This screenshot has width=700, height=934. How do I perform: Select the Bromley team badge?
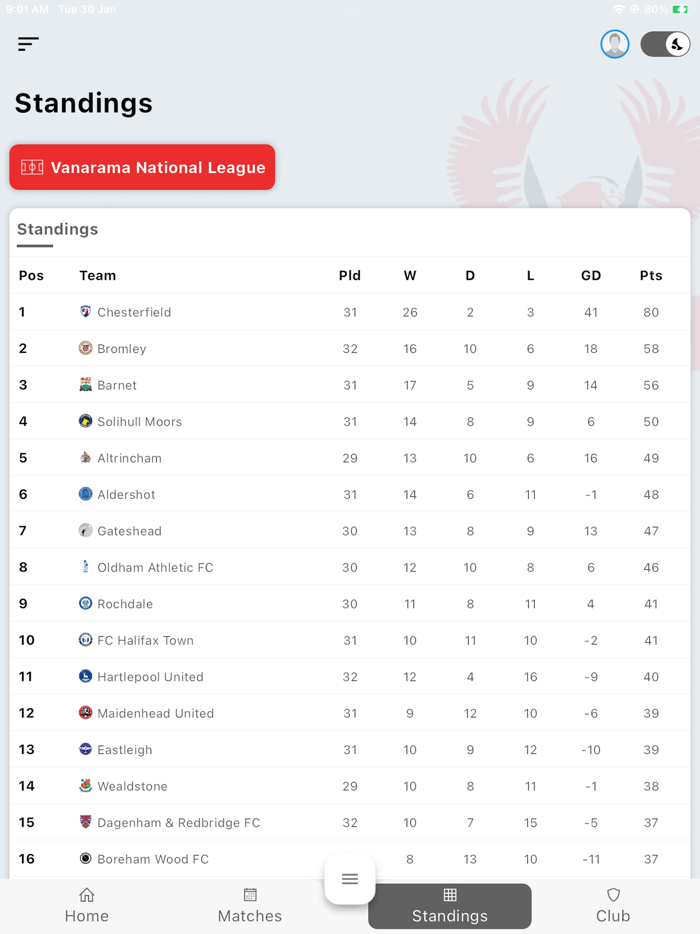click(84, 348)
